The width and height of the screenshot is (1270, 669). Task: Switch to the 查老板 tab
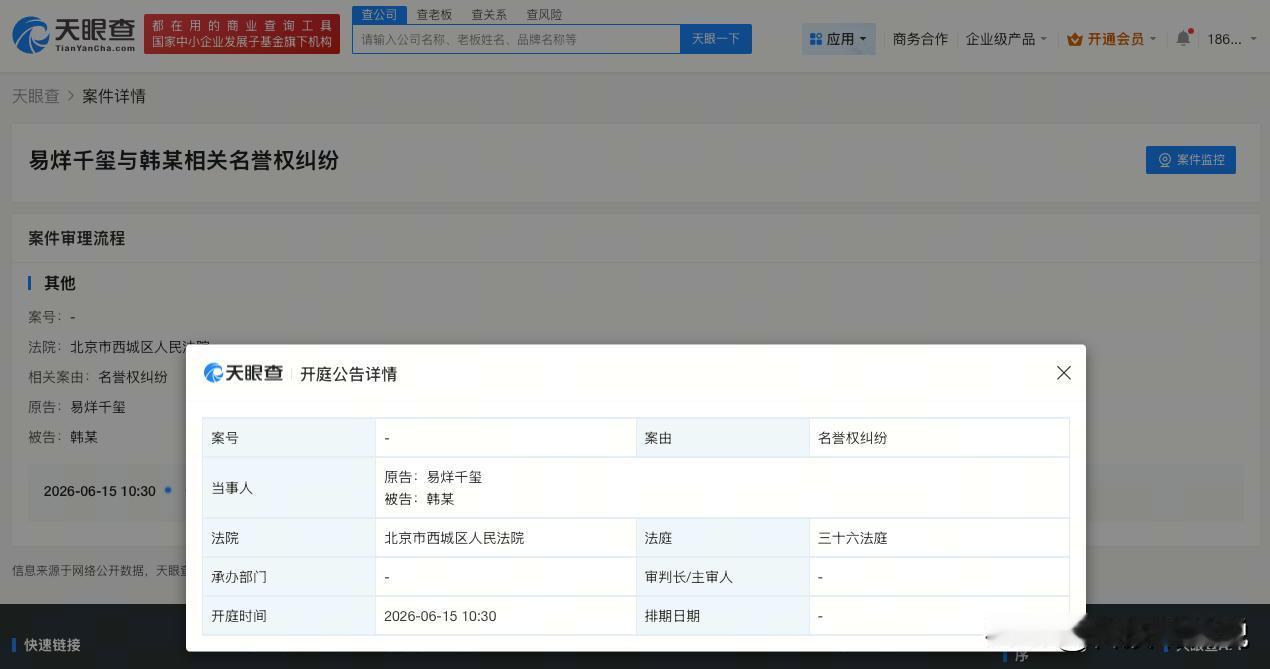pyautogui.click(x=434, y=14)
